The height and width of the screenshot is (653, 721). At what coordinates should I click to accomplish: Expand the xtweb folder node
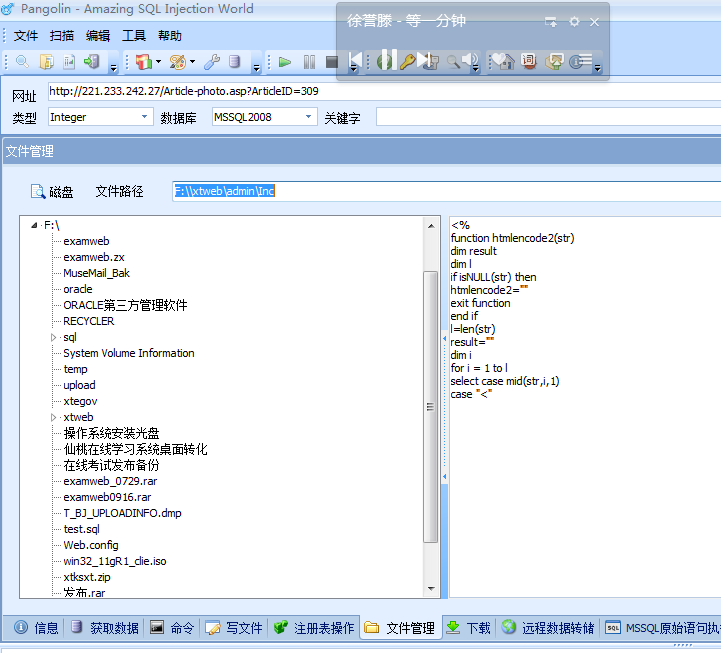53,418
